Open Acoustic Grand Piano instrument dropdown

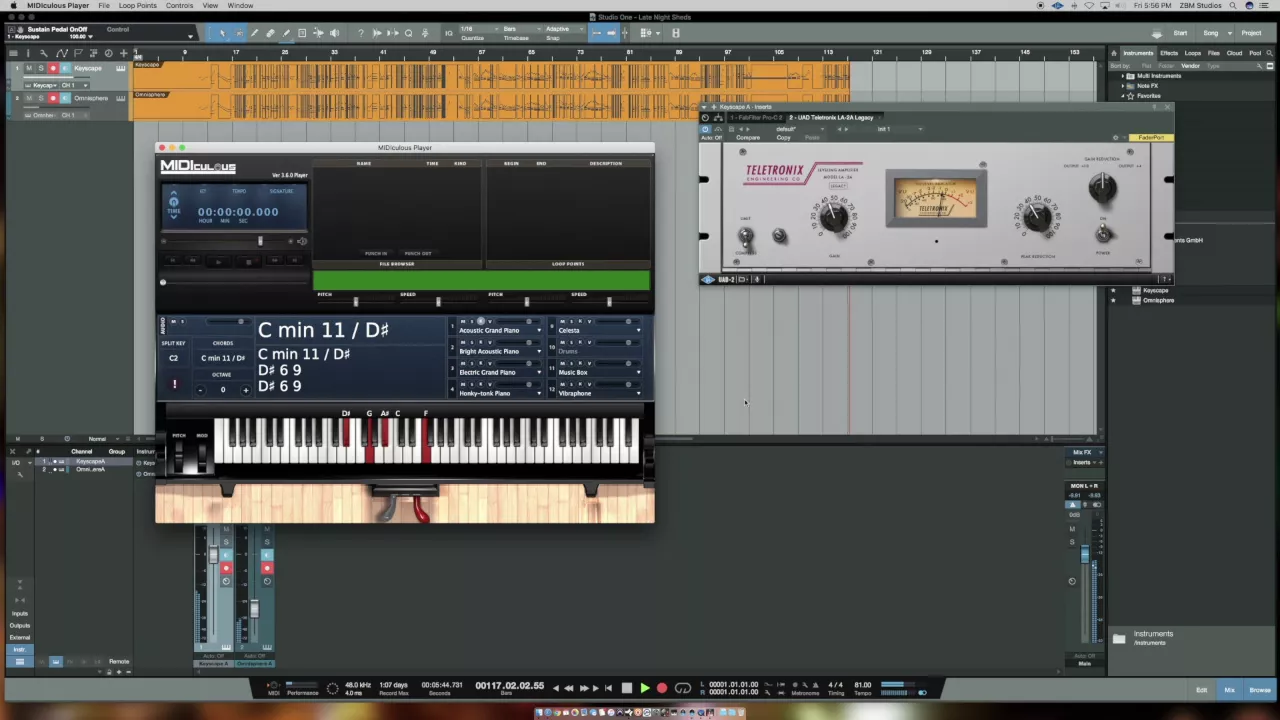tap(539, 330)
